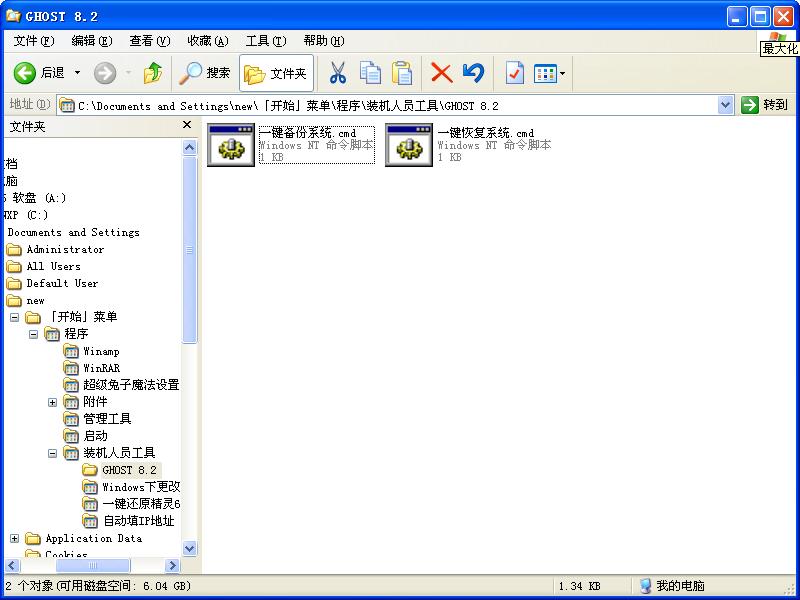
Task: Open the 帮助(H) menu
Action: point(323,41)
